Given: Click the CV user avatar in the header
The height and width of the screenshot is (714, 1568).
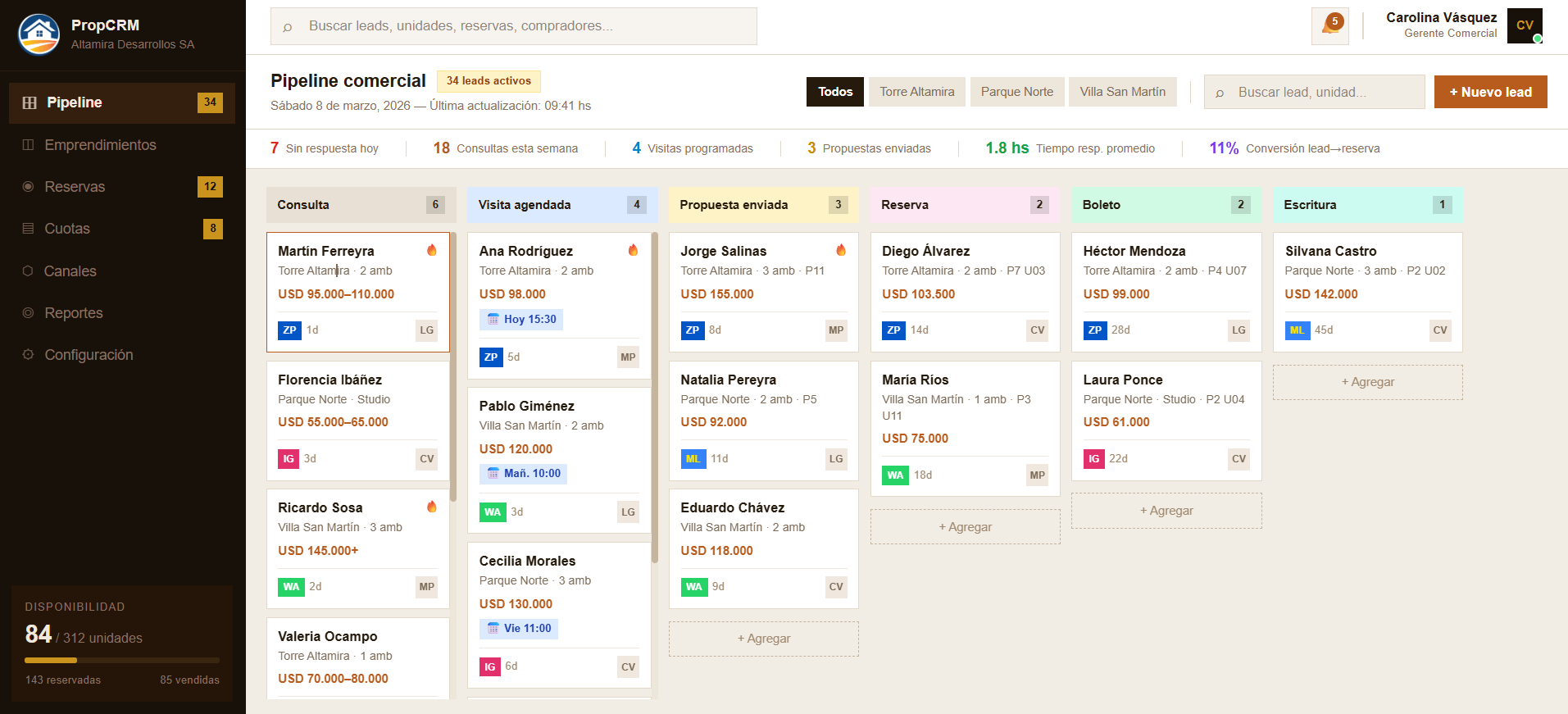Looking at the screenshot, I should click(x=1524, y=25).
